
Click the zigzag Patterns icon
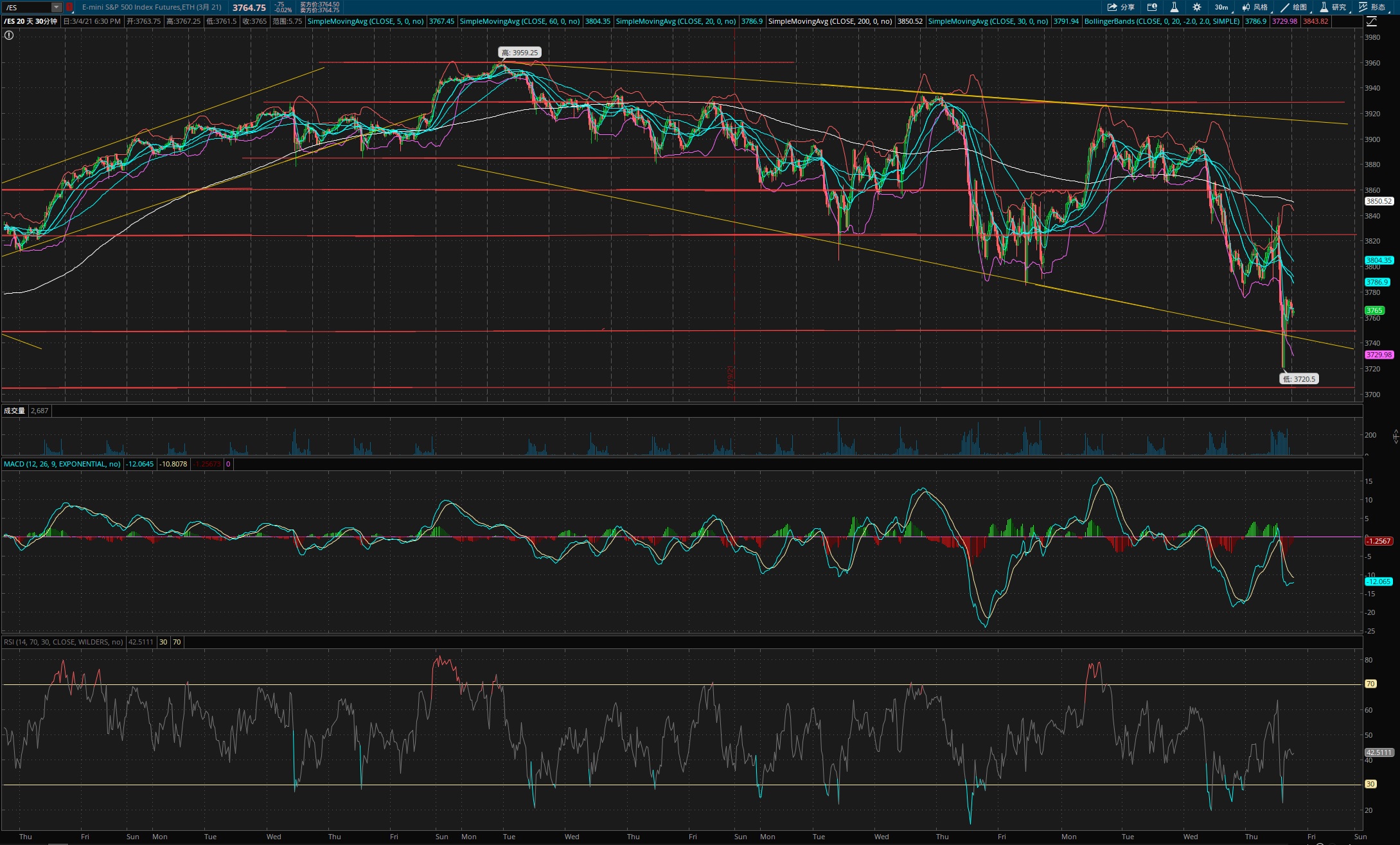(1363, 7)
